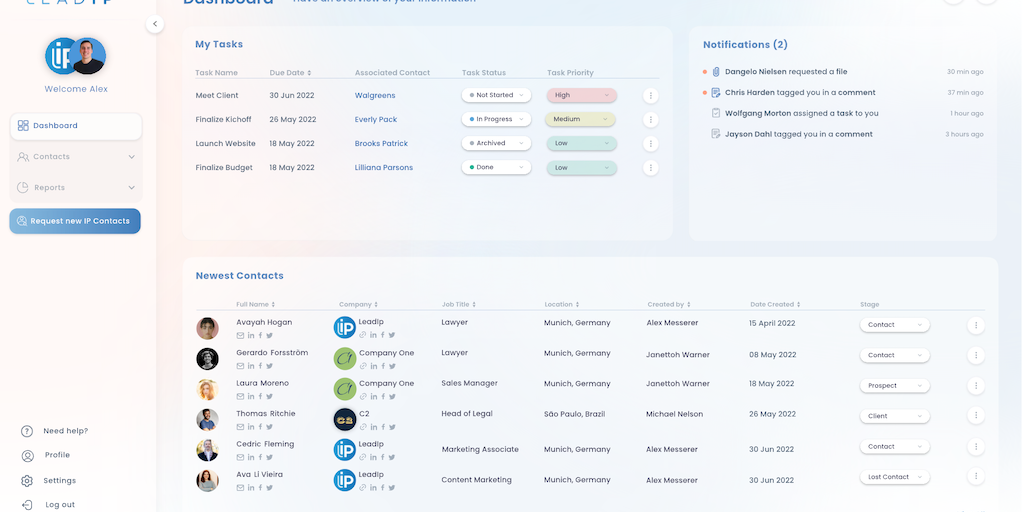Viewport: 1024px width, 512px height.
Task: Open the Not Started status dropdown
Action: (496, 96)
